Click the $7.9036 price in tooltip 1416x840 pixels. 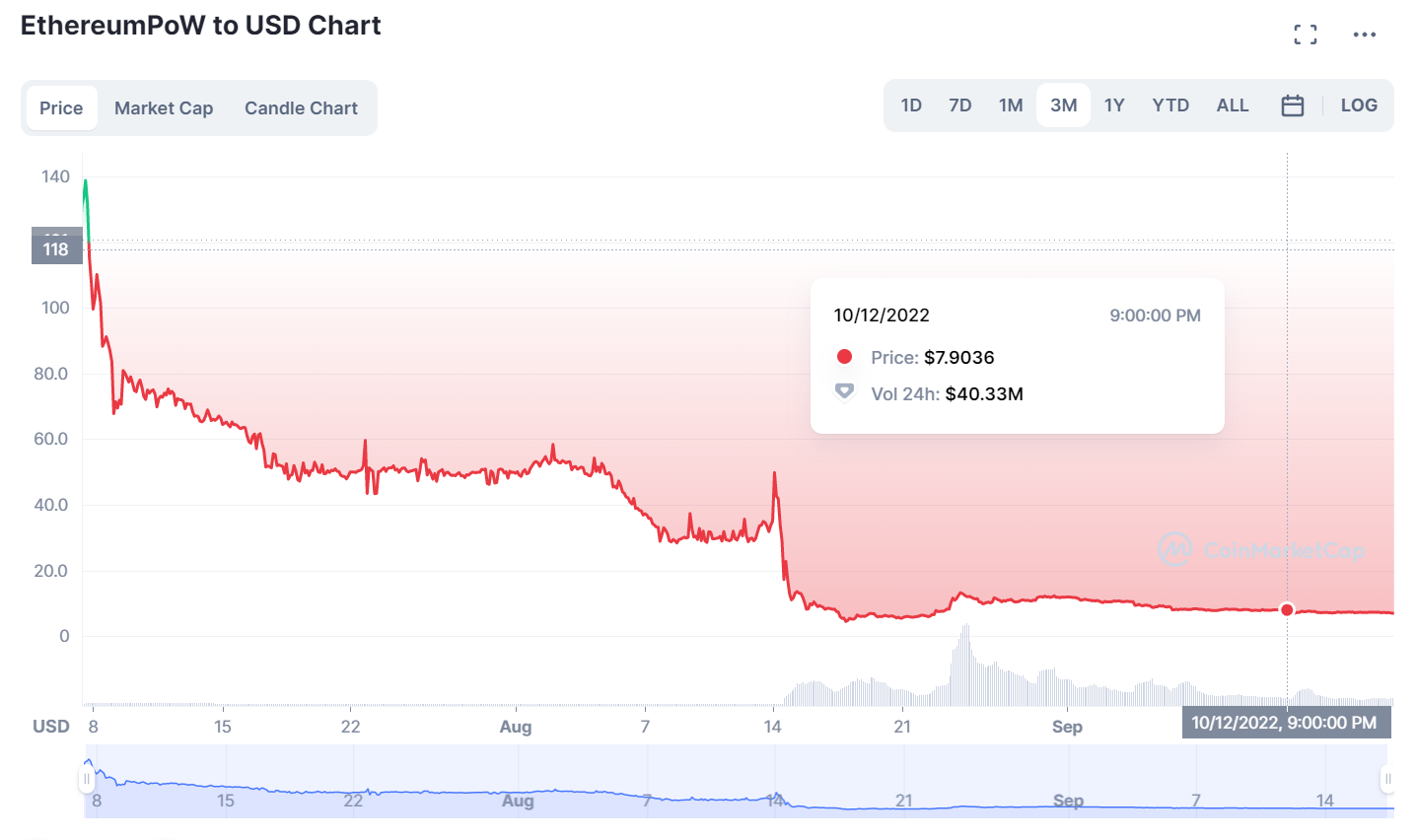(x=959, y=357)
